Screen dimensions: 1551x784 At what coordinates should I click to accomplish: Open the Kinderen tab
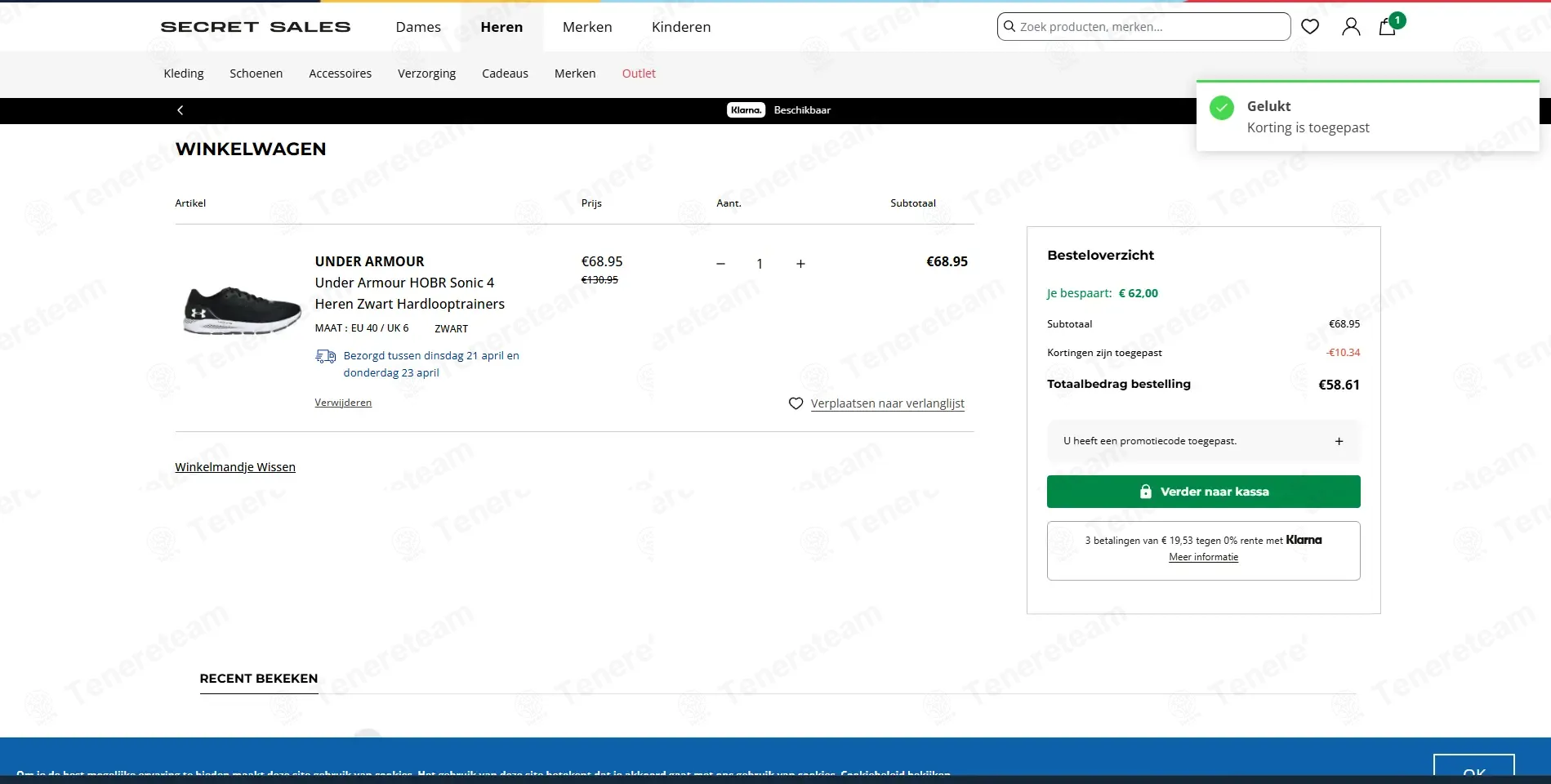coord(681,27)
